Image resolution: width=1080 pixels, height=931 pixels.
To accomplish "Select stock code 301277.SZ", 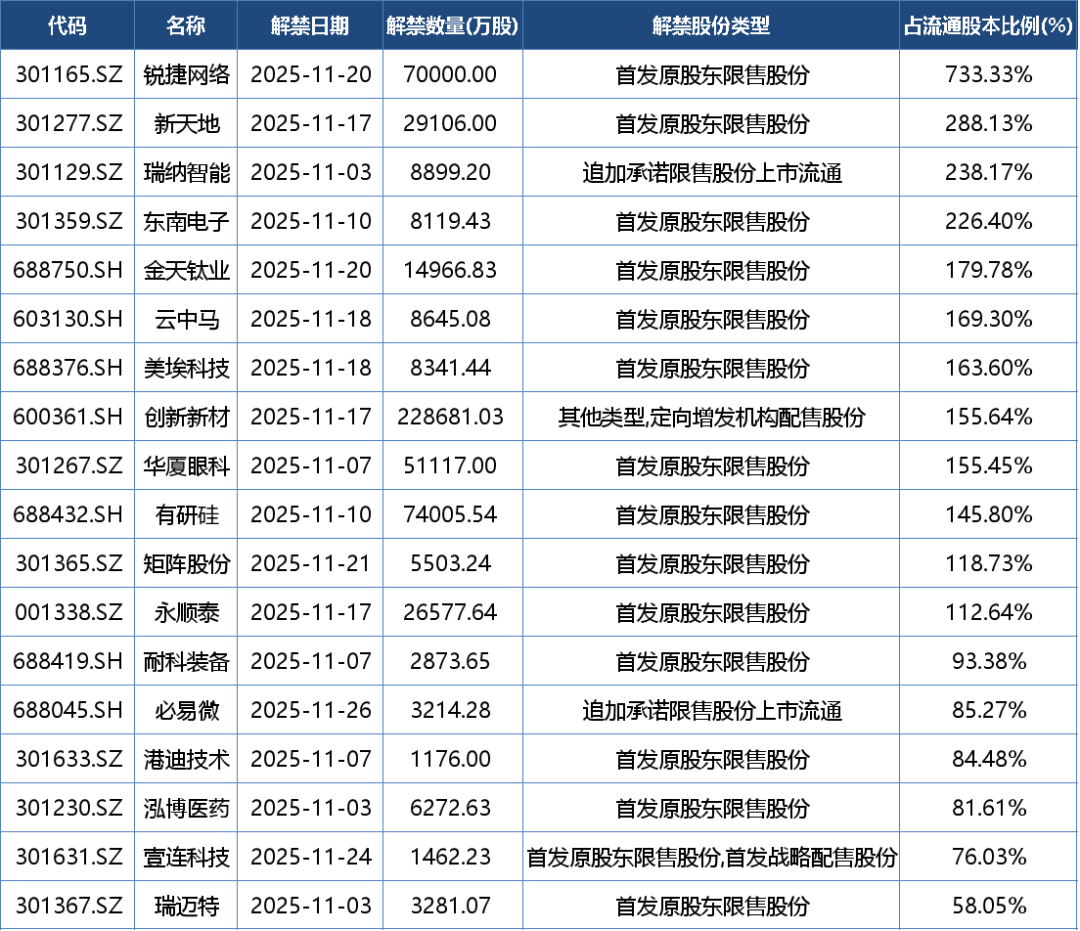I will click(x=68, y=123).
